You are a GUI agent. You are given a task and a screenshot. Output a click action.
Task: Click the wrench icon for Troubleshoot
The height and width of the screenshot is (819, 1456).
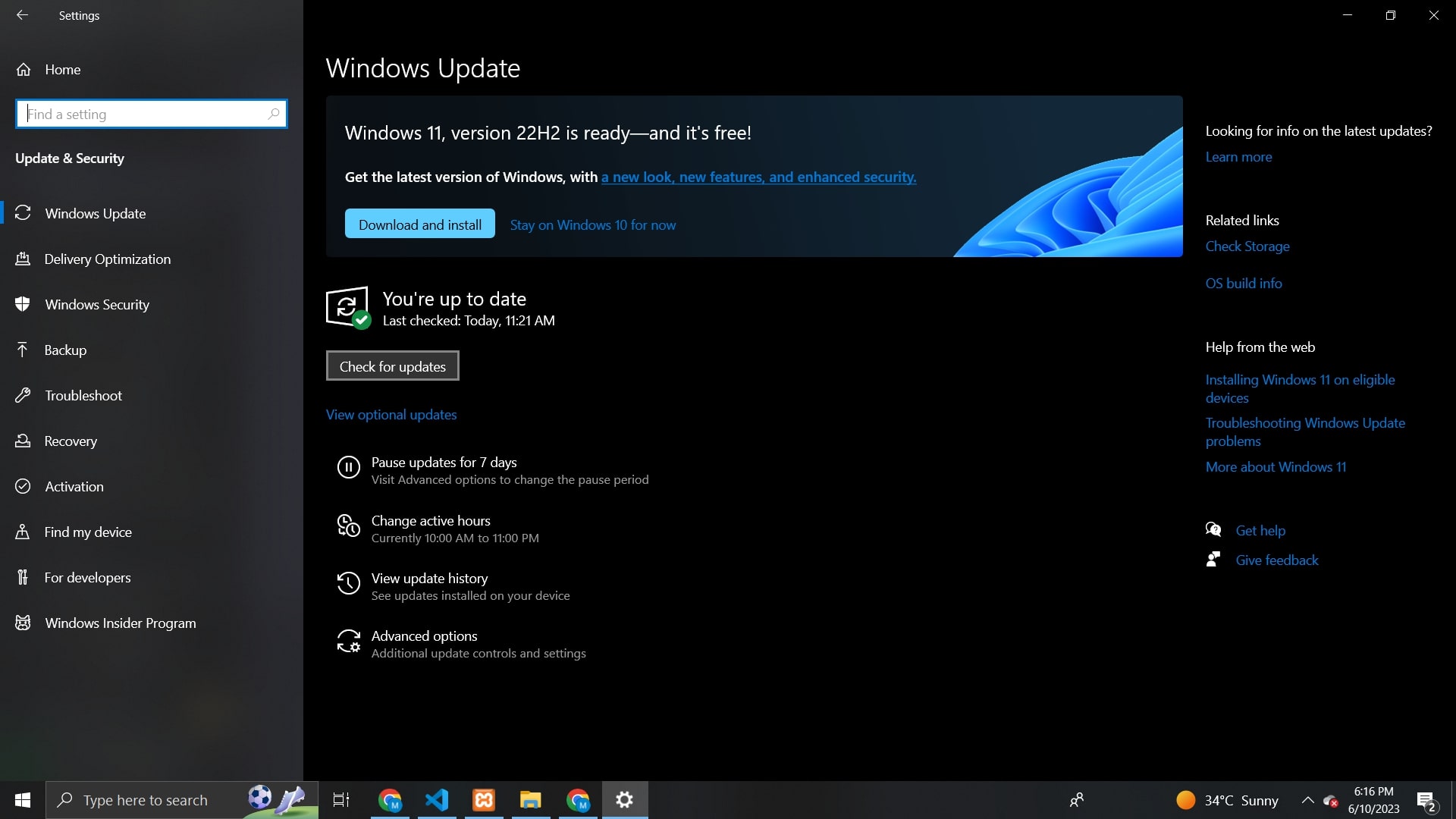click(x=23, y=395)
